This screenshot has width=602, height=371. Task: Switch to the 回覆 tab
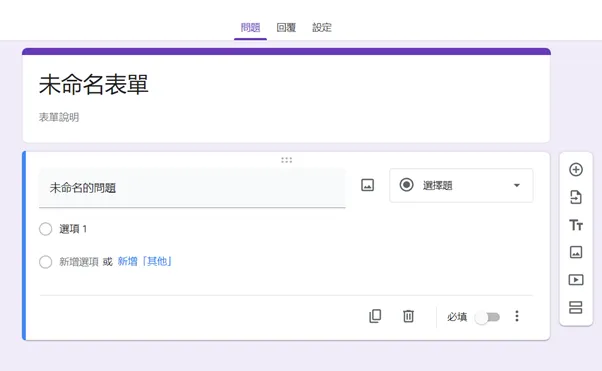tap(286, 28)
